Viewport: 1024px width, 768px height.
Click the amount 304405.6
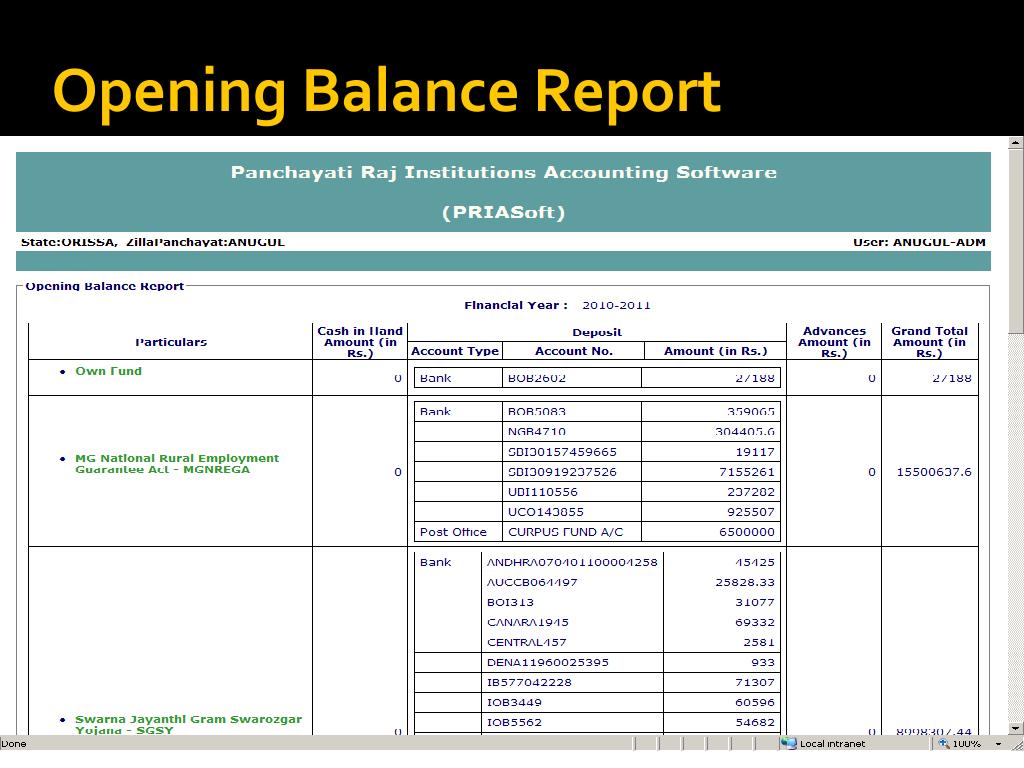click(745, 432)
